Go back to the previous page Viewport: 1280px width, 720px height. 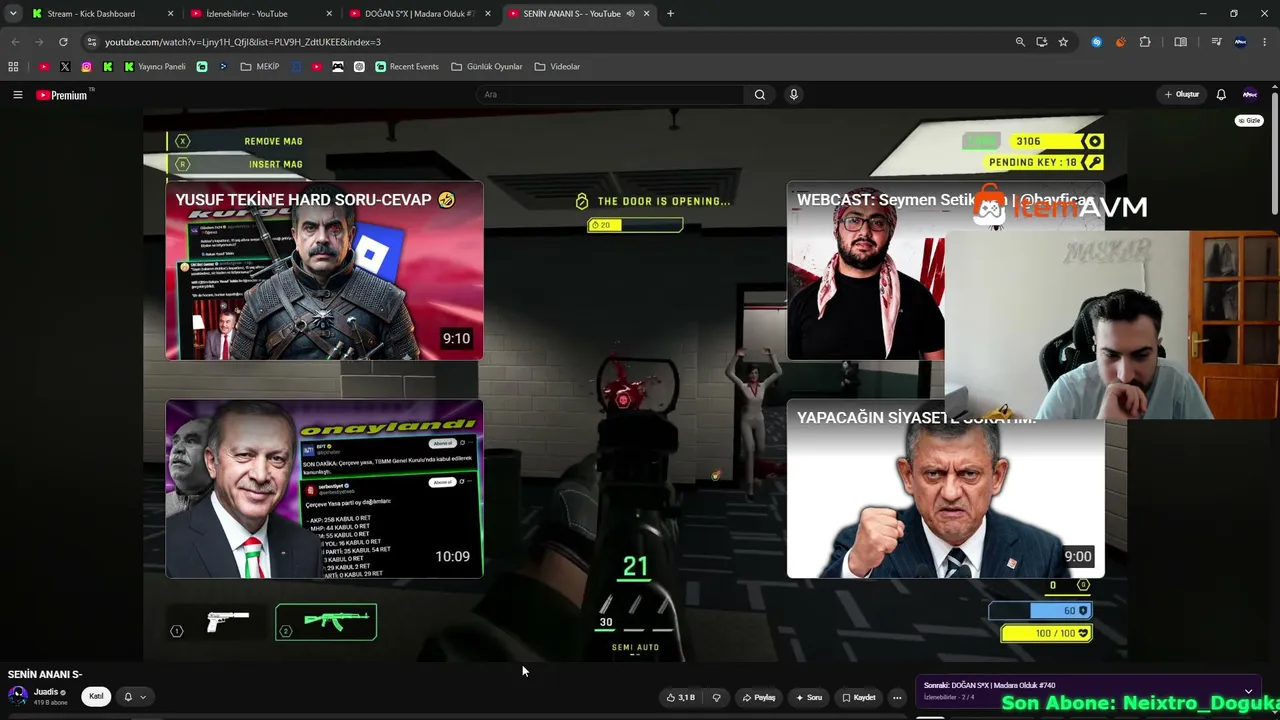(15, 42)
